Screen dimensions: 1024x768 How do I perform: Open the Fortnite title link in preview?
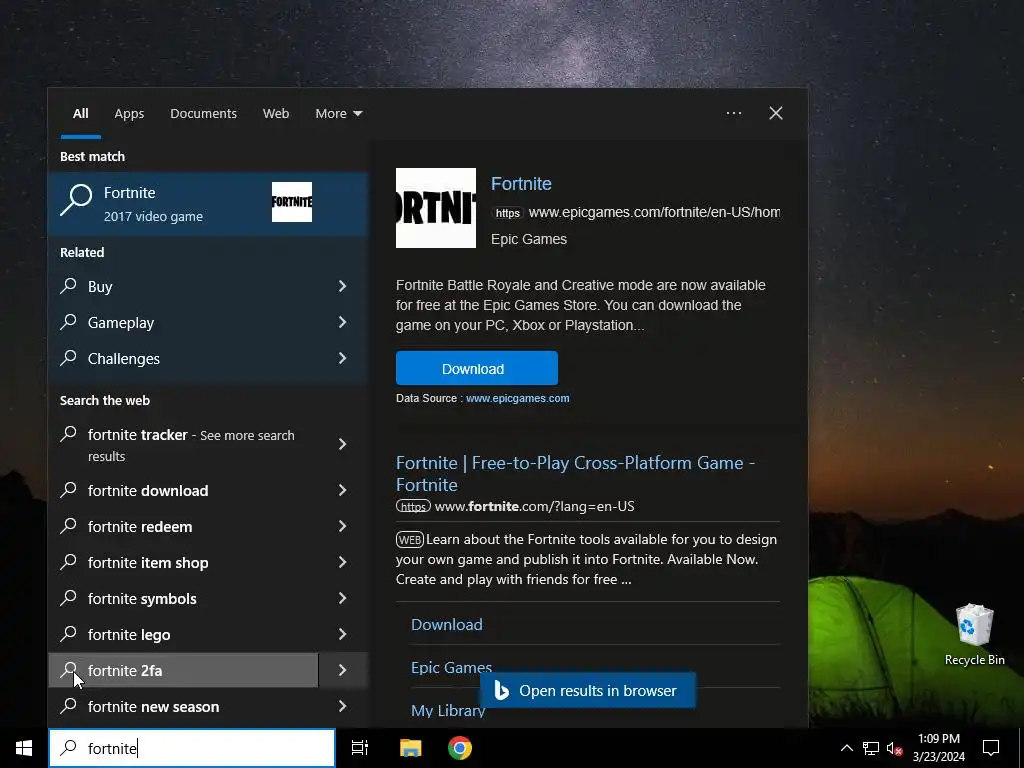(x=521, y=184)
